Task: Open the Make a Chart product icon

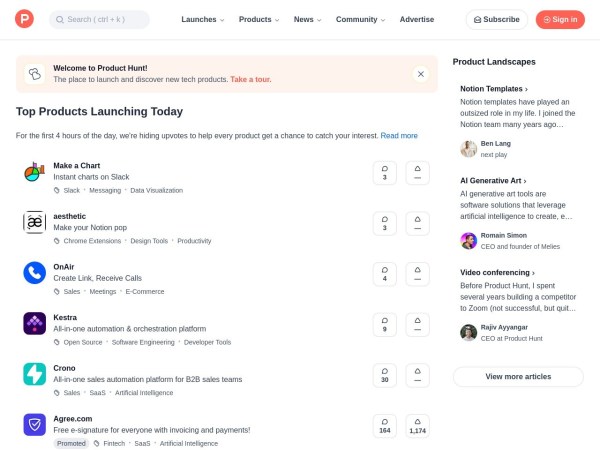Action: click(35, 172)
